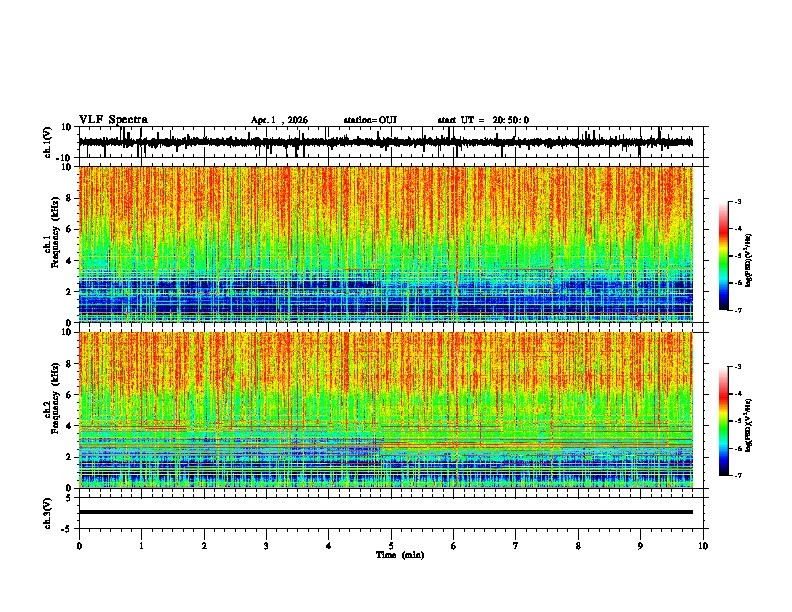The image size is (792, 612).
Task: Click the ch.2 color bar log(PSD) units label
Action: click(x=748, y=426)
